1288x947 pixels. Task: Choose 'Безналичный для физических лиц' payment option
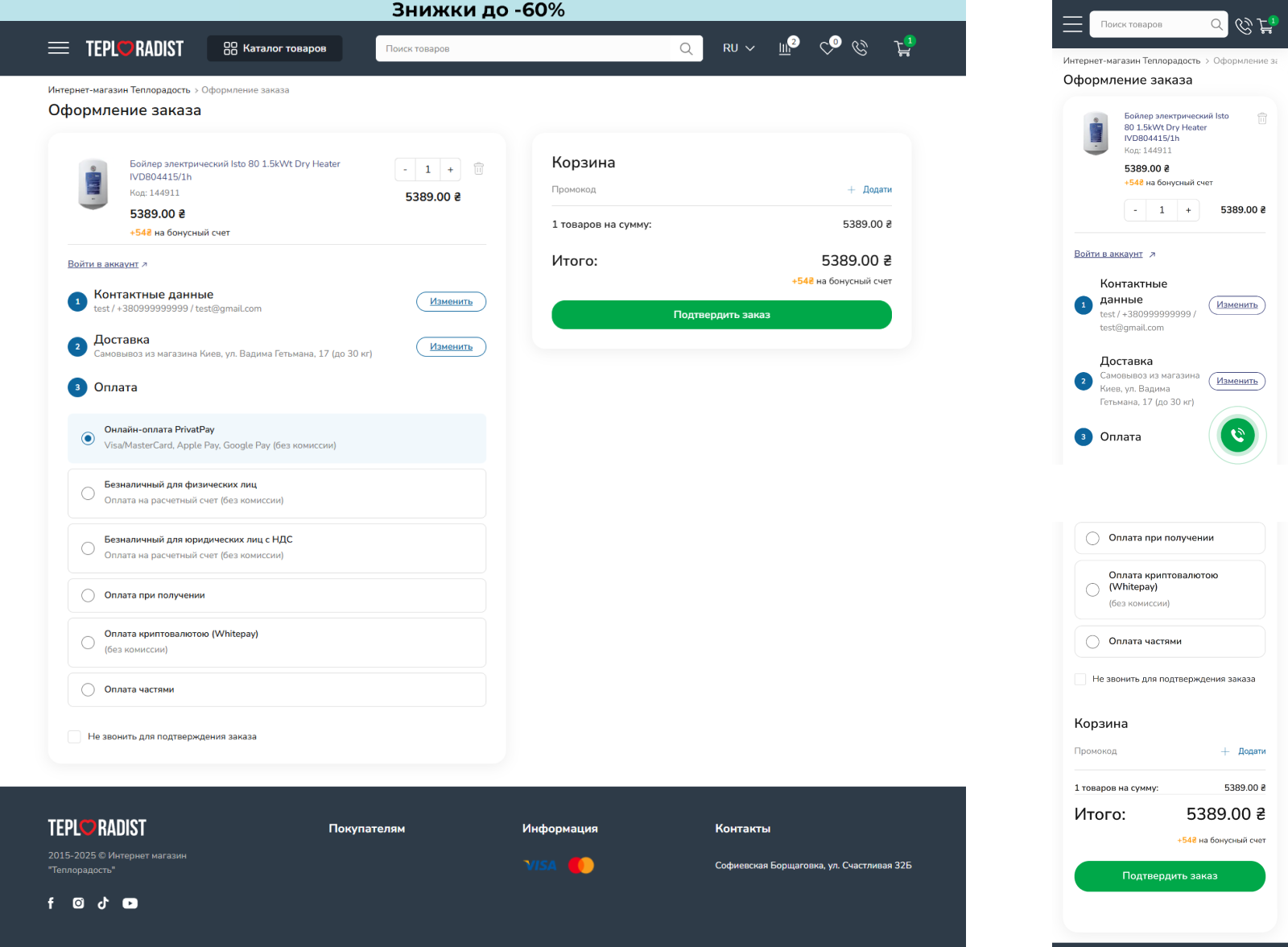tap(89, 493)
